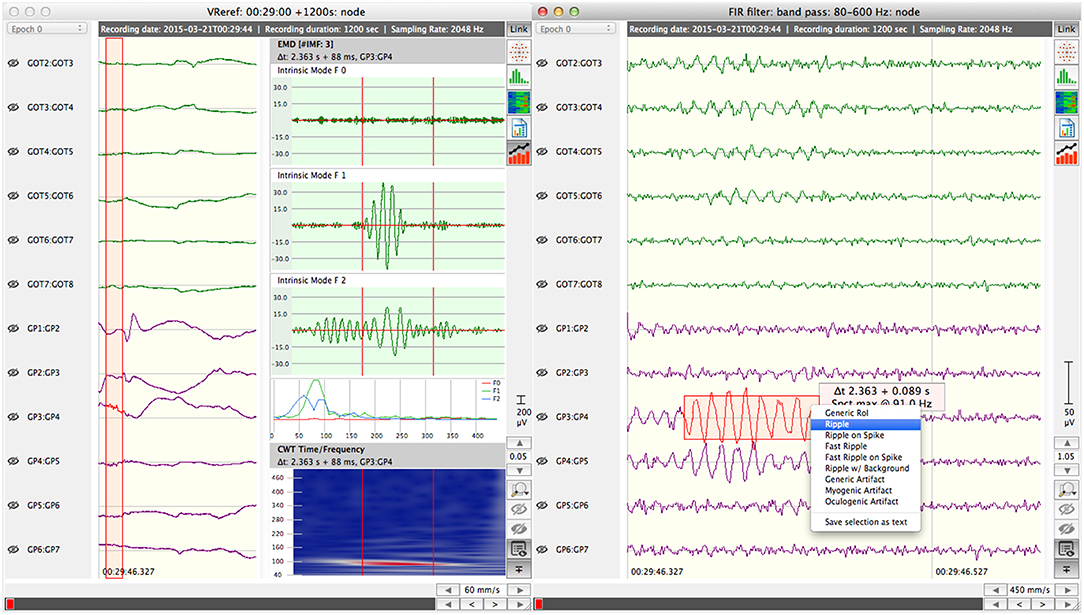The height and width of the screenshot is (615, 1084).
Task: Click red position marker on VReref timeline
Action: 10,605
